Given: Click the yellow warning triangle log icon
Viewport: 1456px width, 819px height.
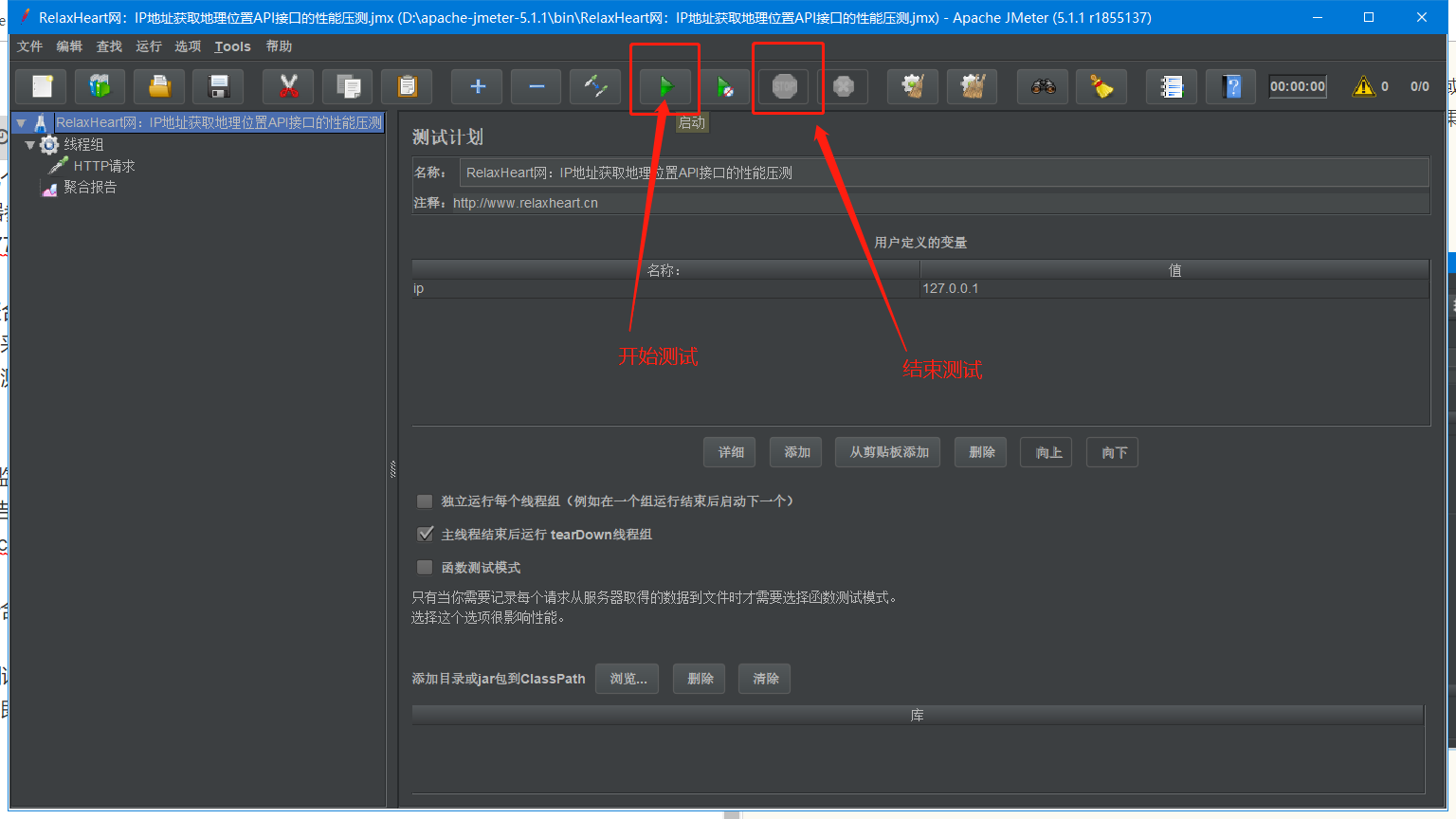Looking at the screenshot, I should point(1363,86).
